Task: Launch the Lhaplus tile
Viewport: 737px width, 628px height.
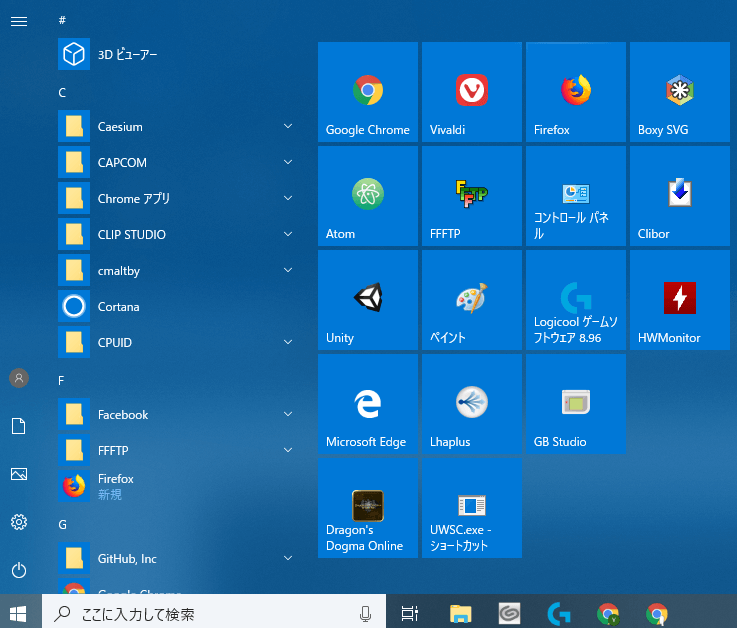Action: point(471,404)
